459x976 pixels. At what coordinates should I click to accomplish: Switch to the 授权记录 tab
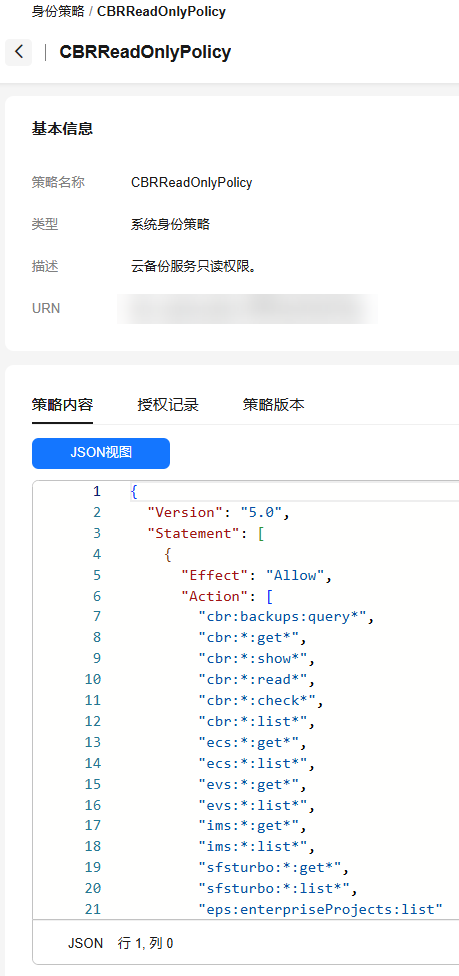(168, 405)
